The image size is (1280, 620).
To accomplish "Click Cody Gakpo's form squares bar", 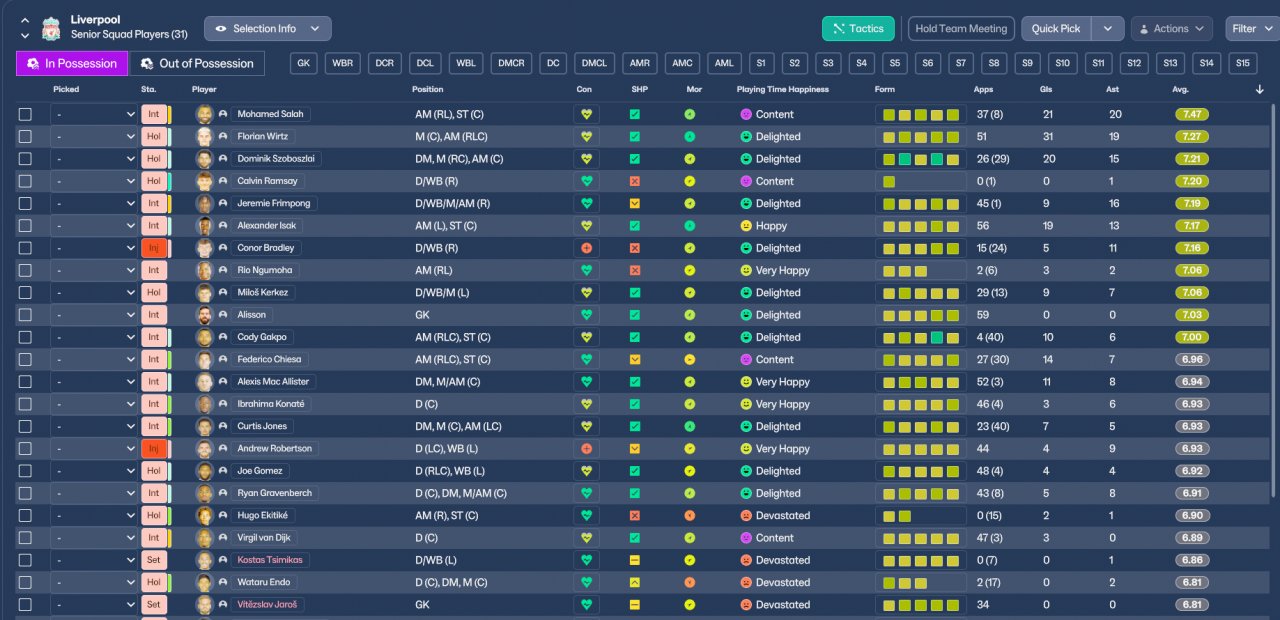I will 920,337.
